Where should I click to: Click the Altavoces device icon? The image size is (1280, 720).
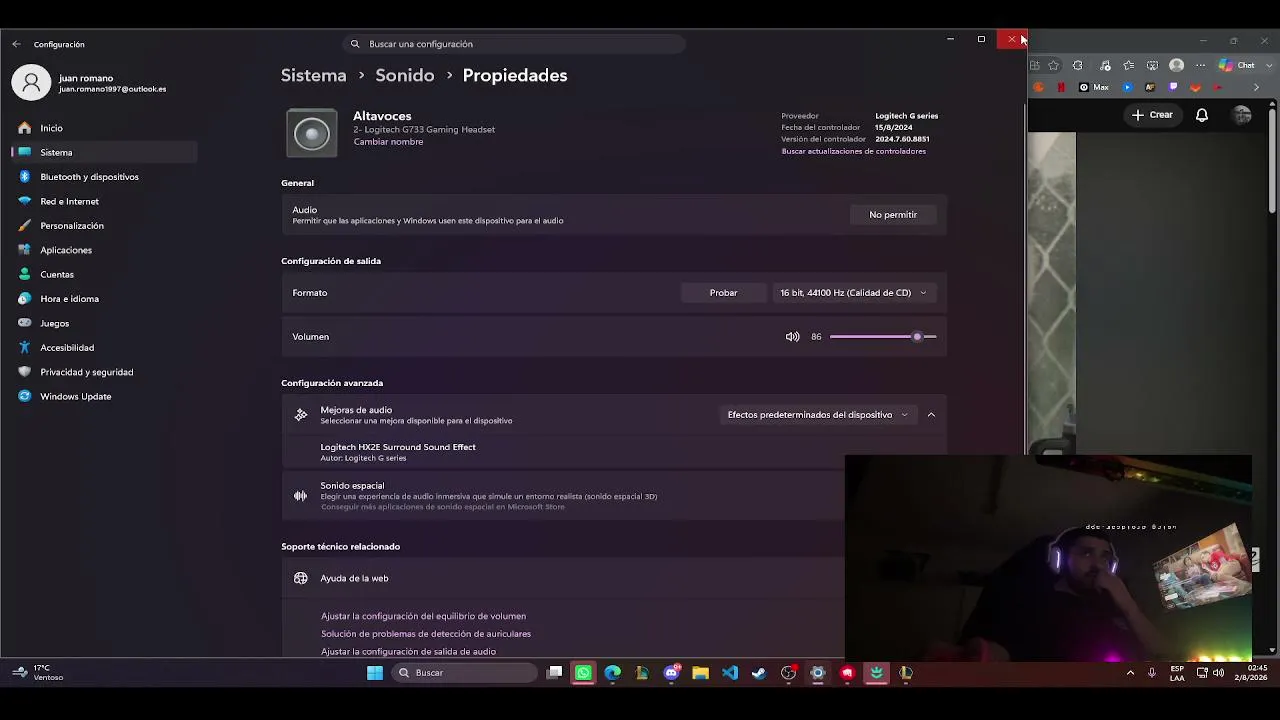[x=312, y=133]
